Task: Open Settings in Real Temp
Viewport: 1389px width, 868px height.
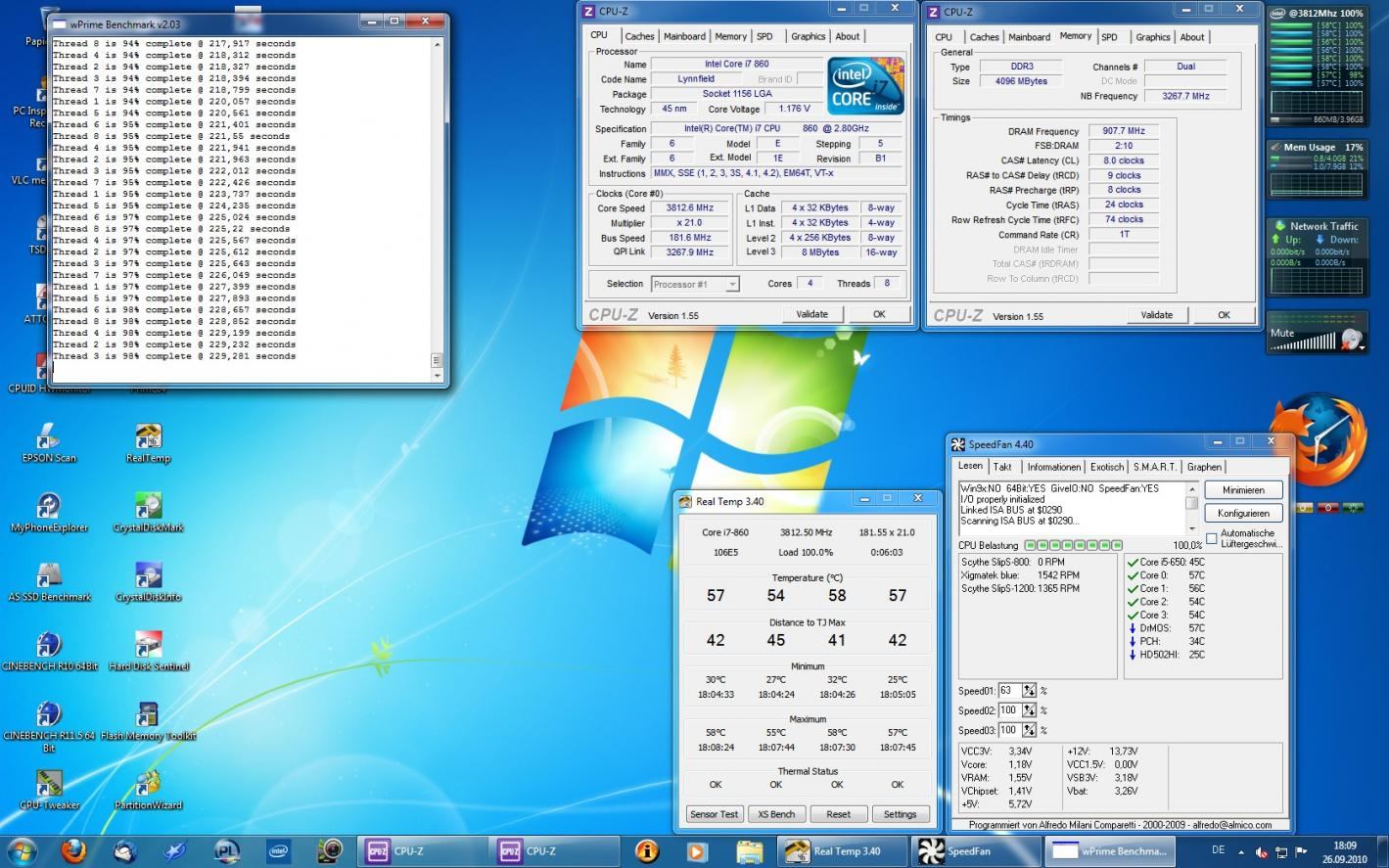Action: (900, 814)
